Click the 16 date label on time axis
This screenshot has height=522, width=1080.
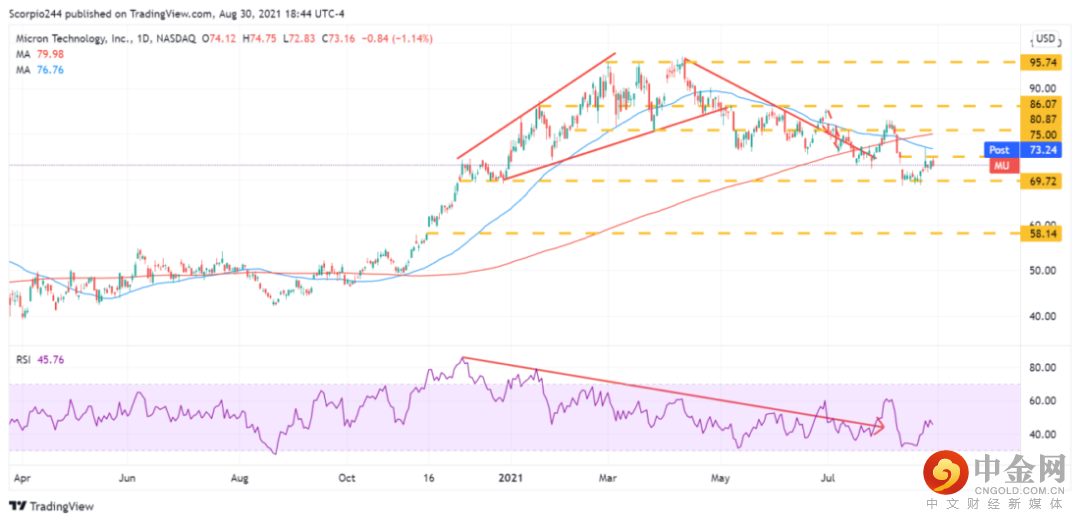(x=428, y=476)
